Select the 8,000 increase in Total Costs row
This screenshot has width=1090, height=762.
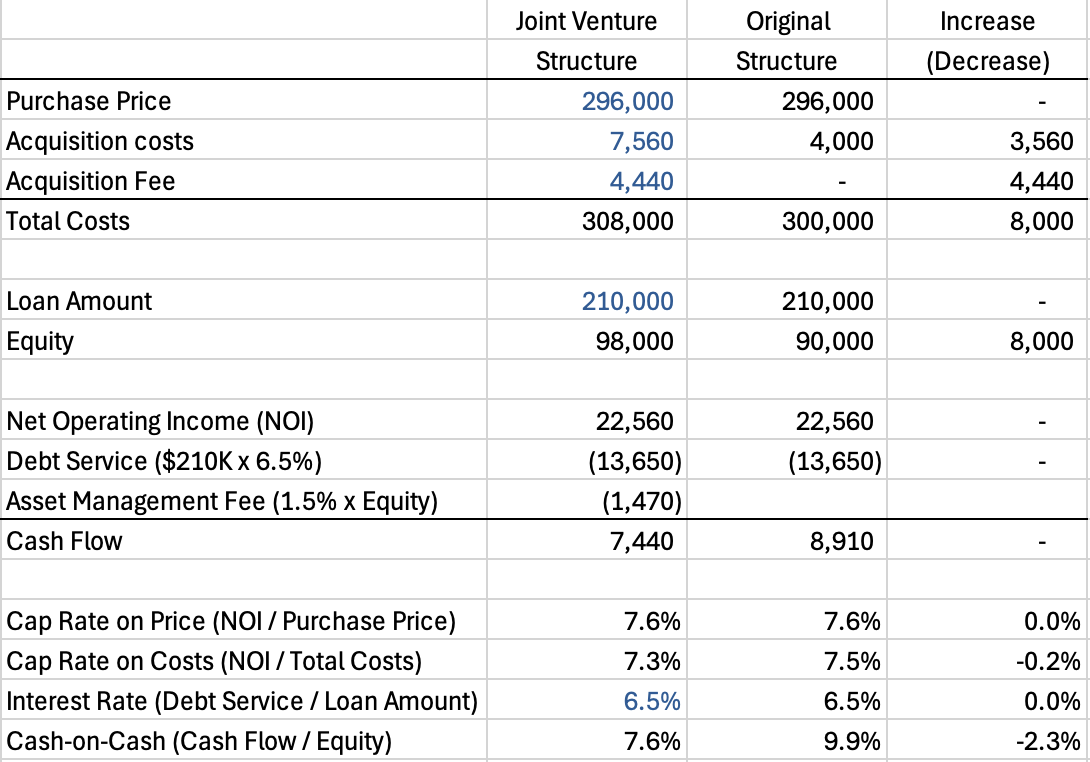click(x=1042, y=221)
